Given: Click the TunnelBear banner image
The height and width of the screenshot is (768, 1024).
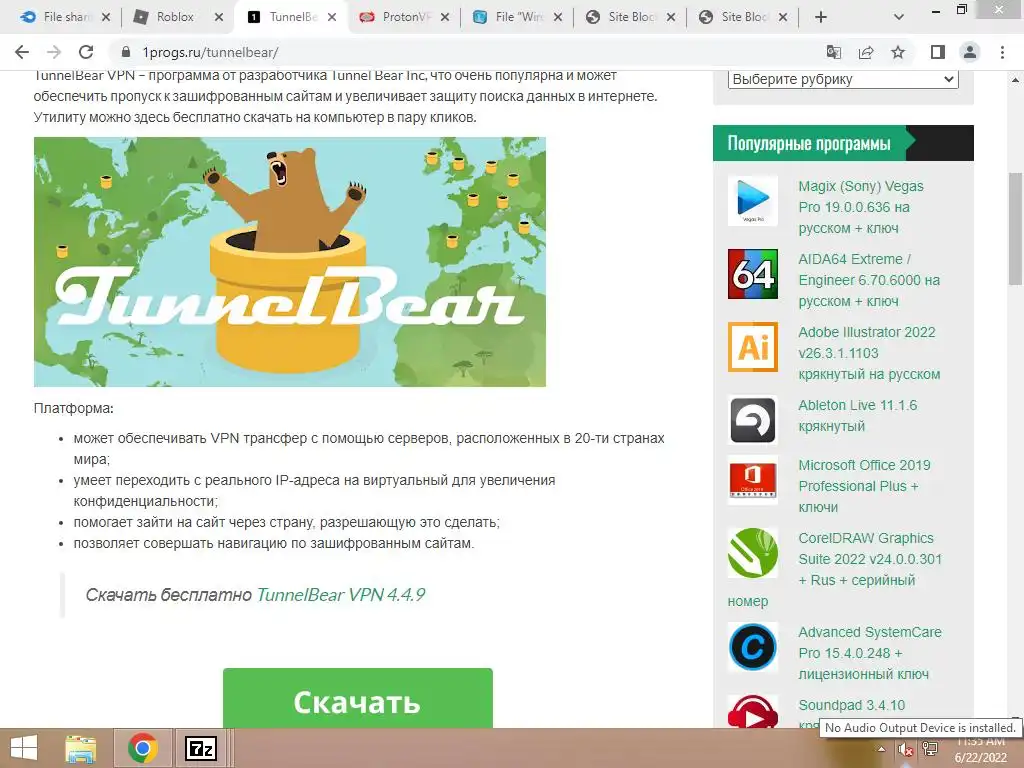Looking at the screenshot, I should point(289,262).
